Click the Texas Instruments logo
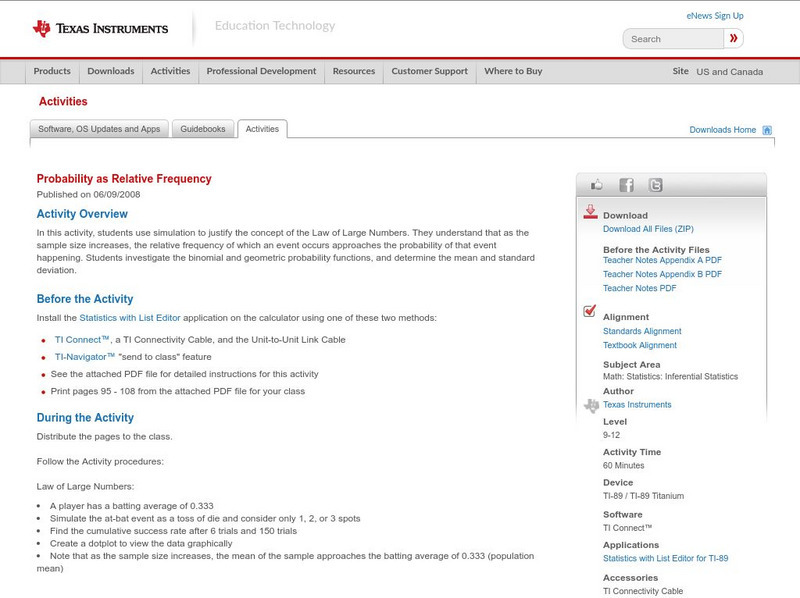The image size is (800, 598). pyautogui.click(x=100, y=29)
